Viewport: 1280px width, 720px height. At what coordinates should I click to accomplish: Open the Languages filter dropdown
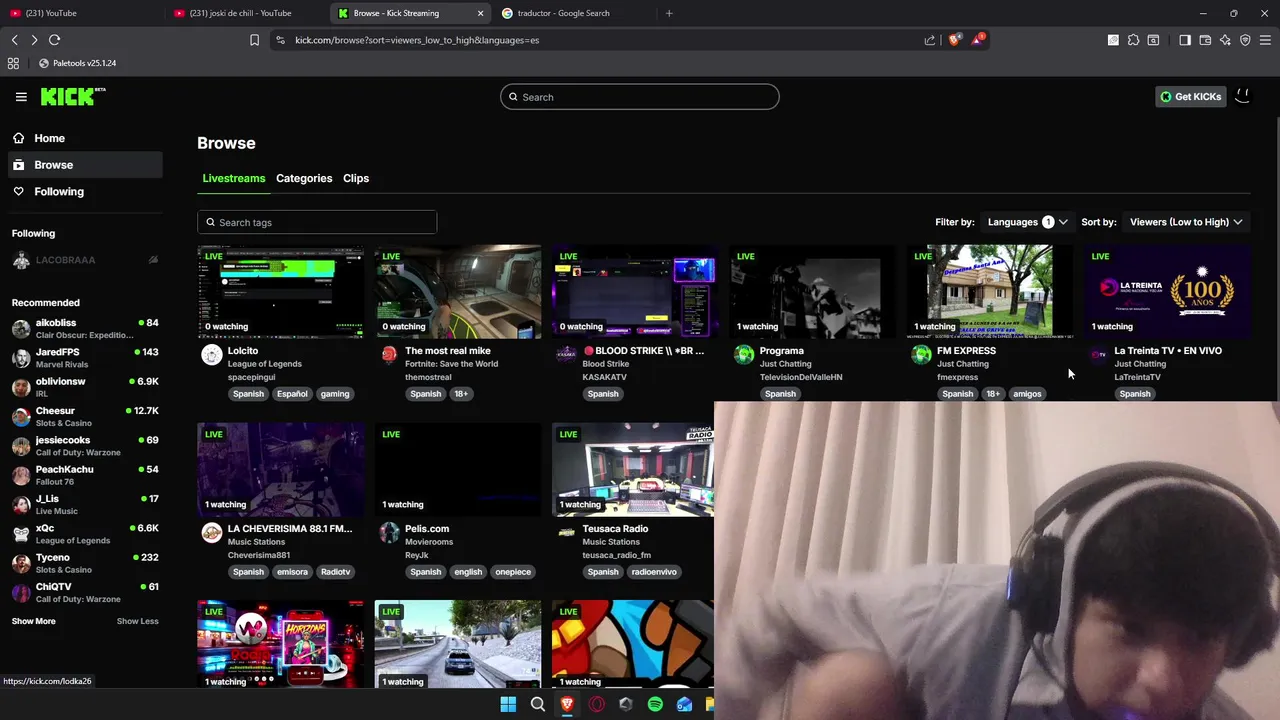(1027, 222)
